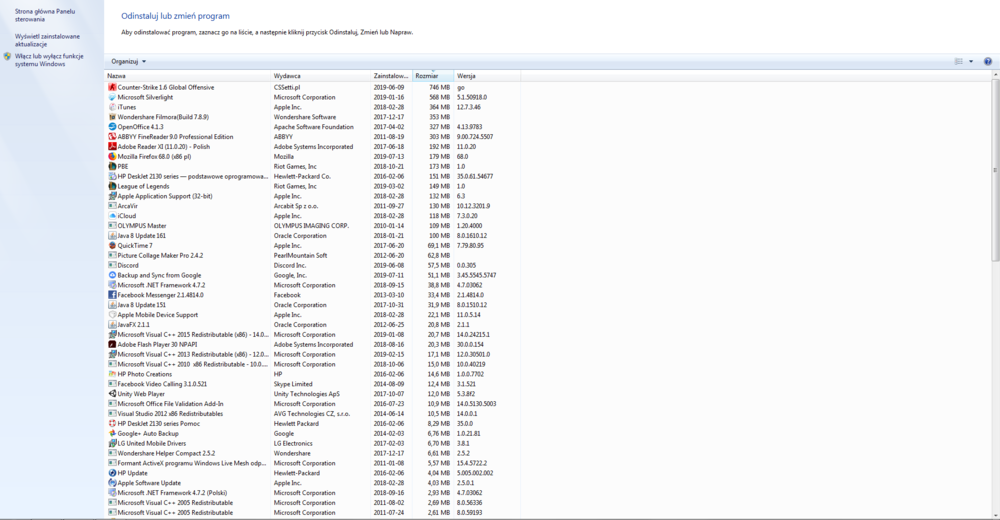Select Formant ActiveX programu Windows Live Mesh
The width and height of the screenshot is (1000, 520).
pyautogui.click(x=312, y=463)
